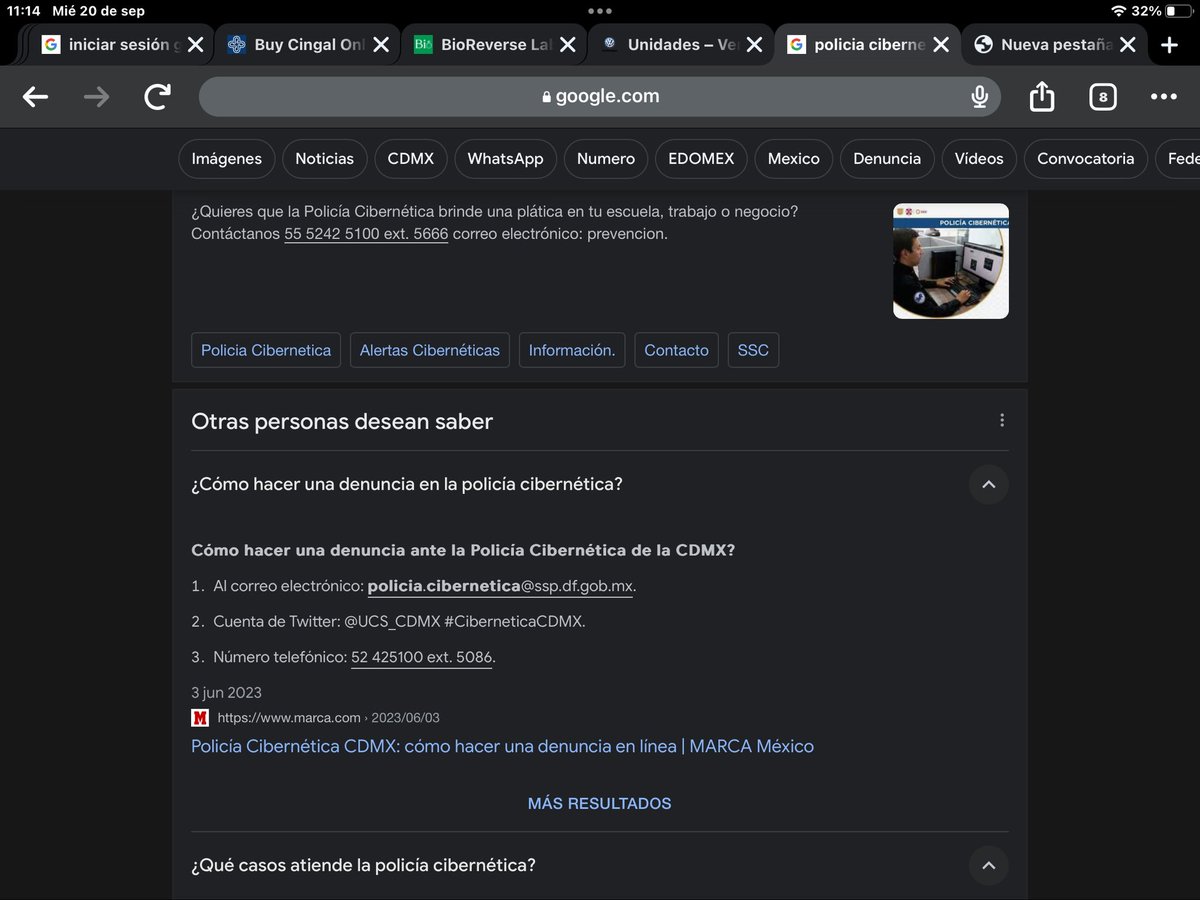
Task: Open the share sheet icon
Action: 1042,97
